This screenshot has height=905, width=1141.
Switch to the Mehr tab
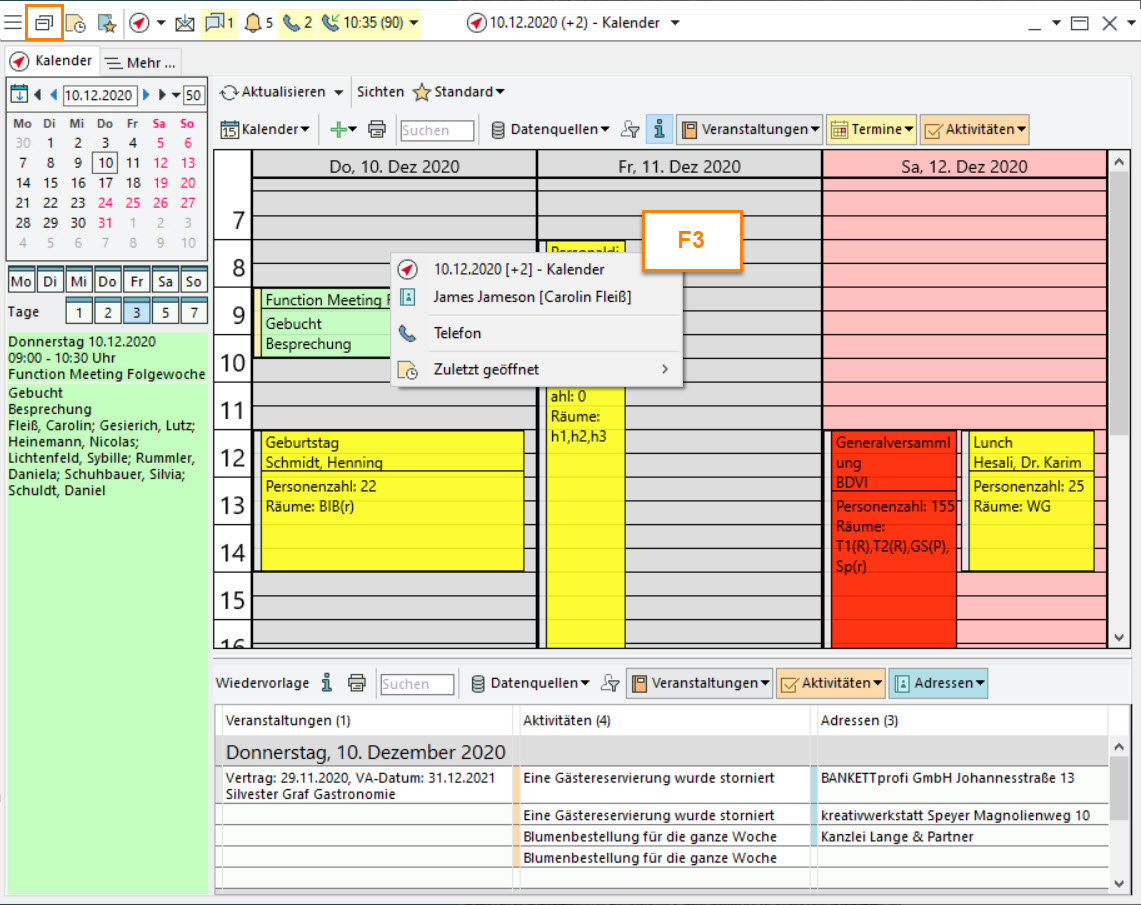(x=141, y=63)
